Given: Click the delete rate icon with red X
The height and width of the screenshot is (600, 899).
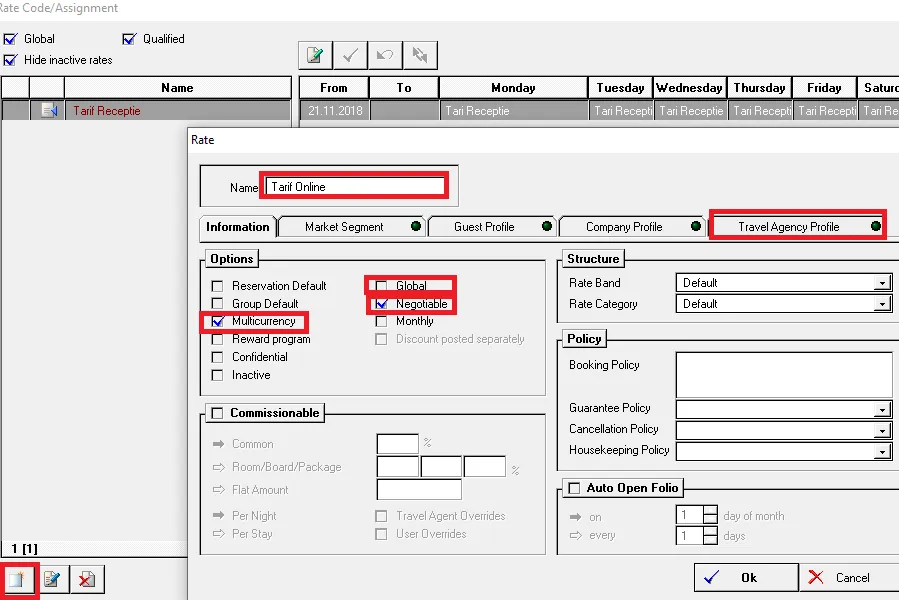Looking at the screenshot, I should tap(87, 579).
